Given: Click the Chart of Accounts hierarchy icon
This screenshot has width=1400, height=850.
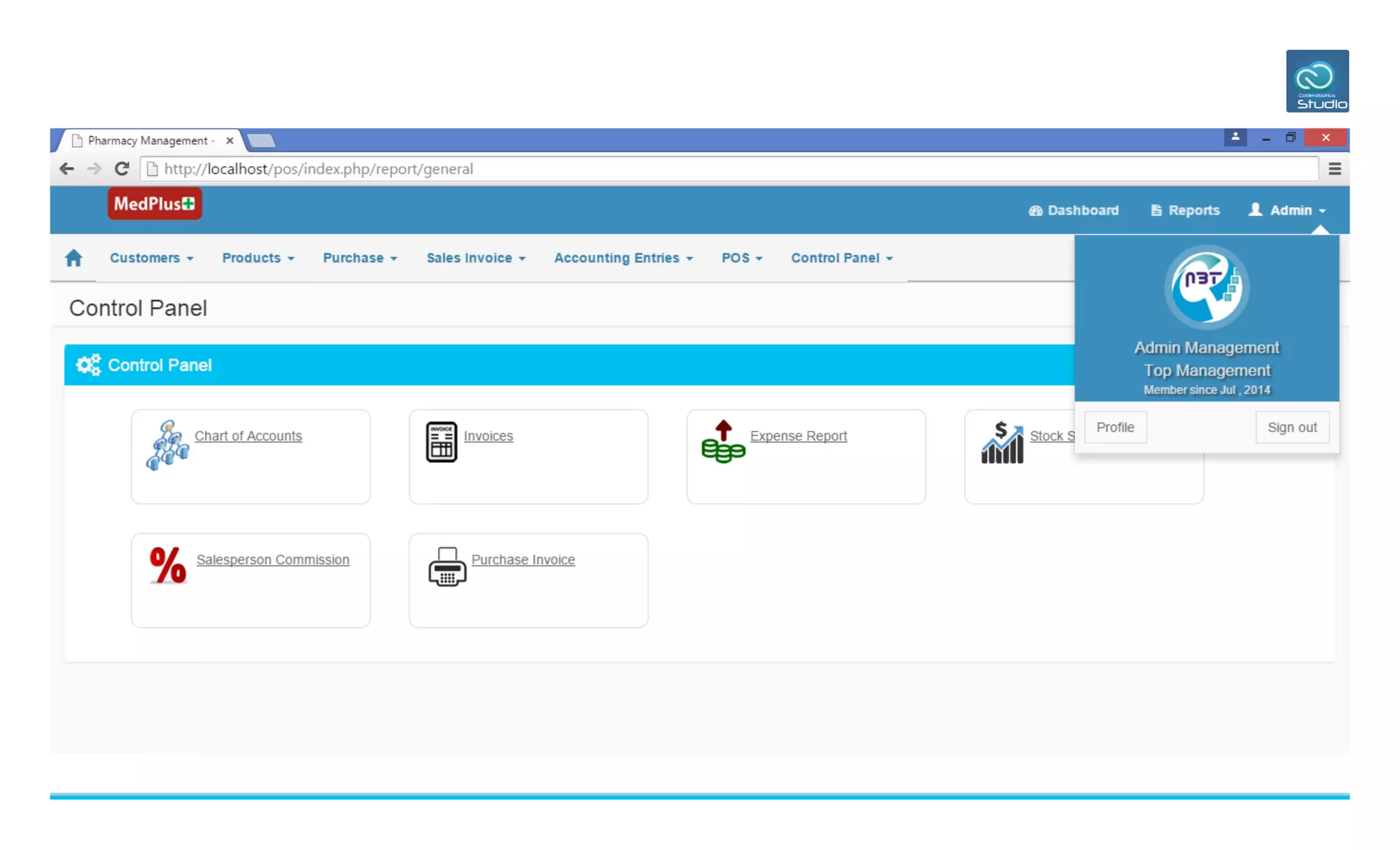Looking at the screenshot, I should [x=167, y=444].
